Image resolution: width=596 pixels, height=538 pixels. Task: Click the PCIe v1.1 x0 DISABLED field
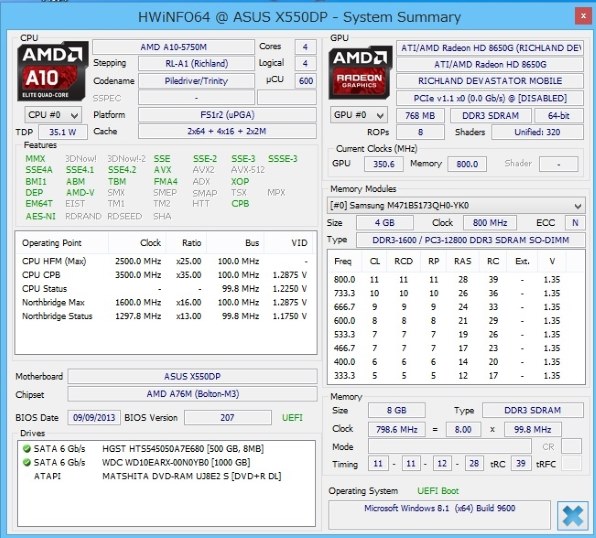click(490, 98)
